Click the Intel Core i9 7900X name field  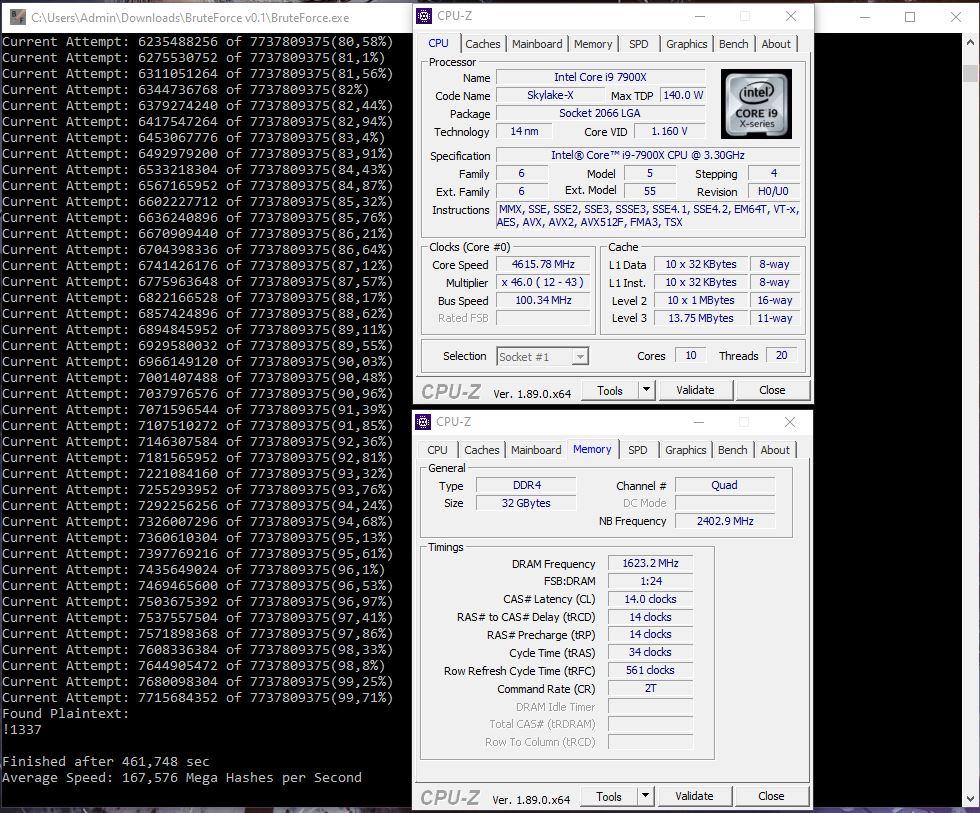tap(600, 77)
